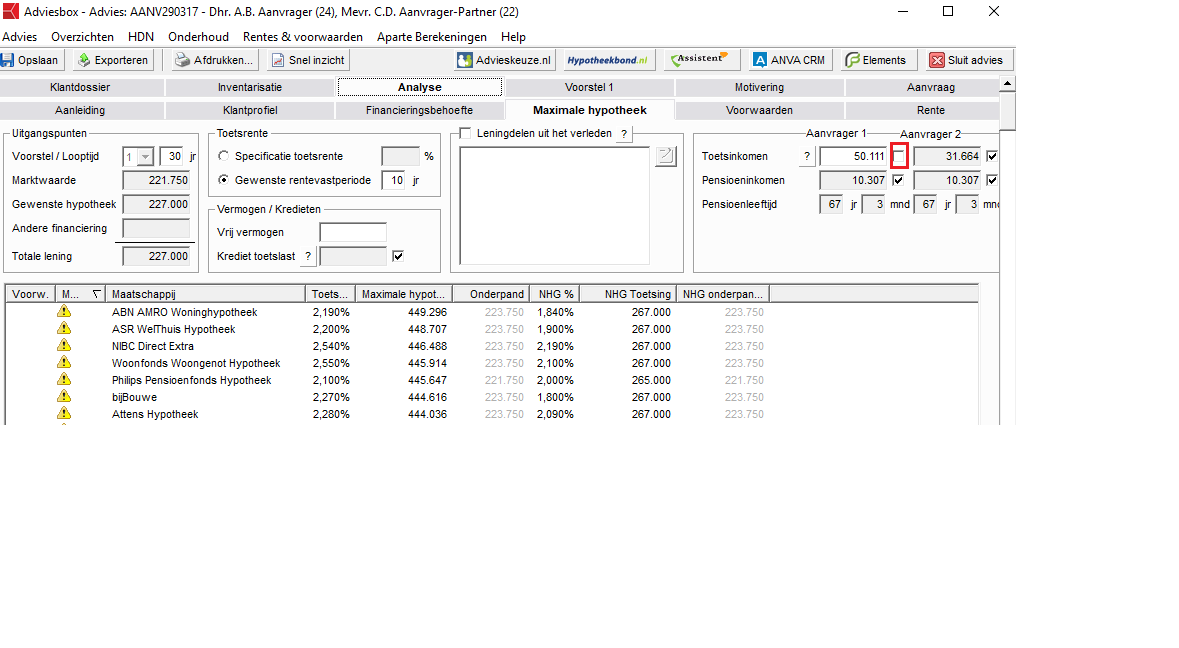Viewport: 1179px width, 648px height.
Task: Open Afdrukken print dialog
Action: pyautogui.click(x=214, y=60)
